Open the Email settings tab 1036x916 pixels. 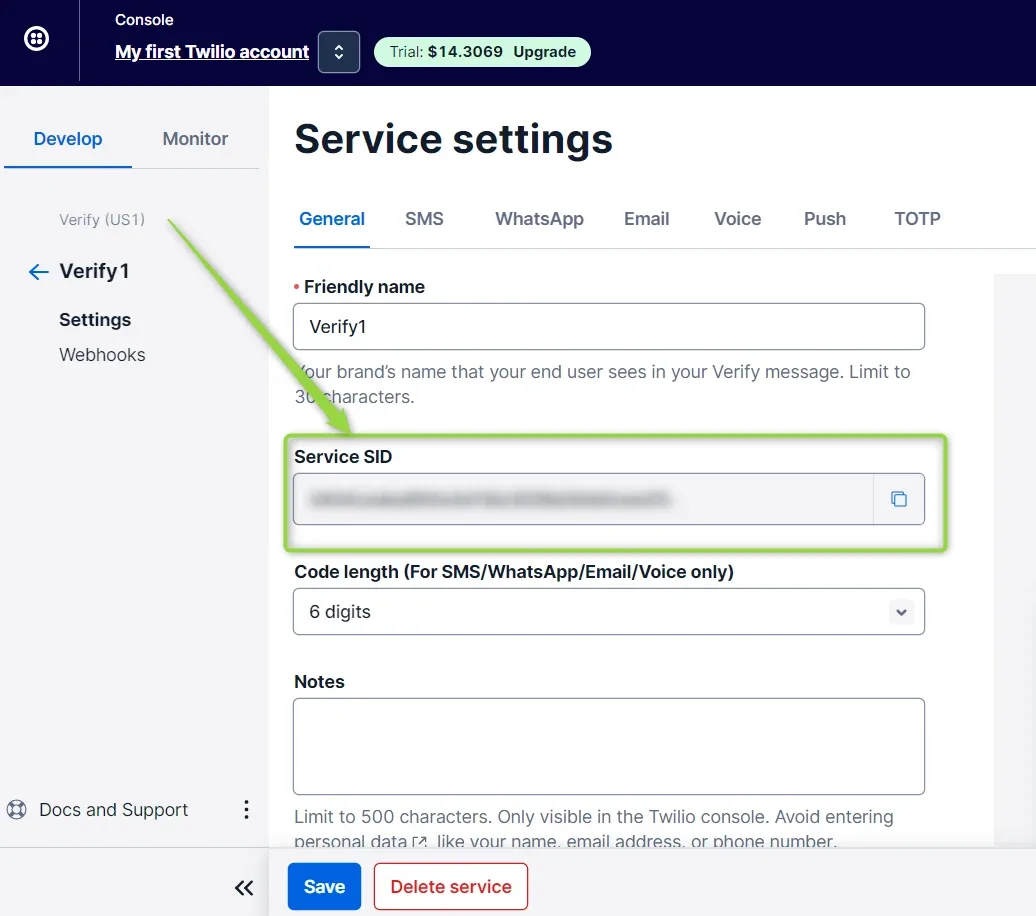point(646,219)
